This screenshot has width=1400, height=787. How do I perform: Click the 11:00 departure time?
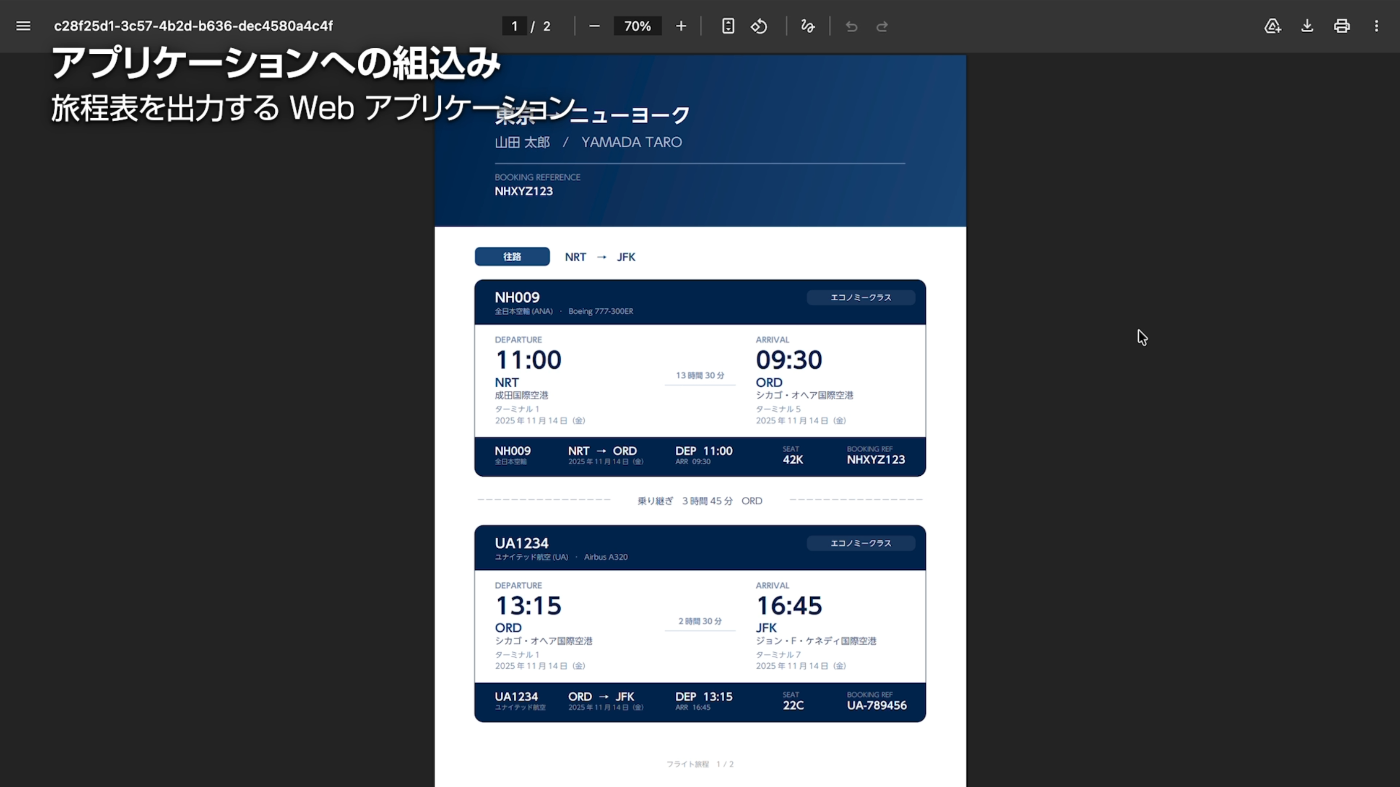(x=528, y=360)
